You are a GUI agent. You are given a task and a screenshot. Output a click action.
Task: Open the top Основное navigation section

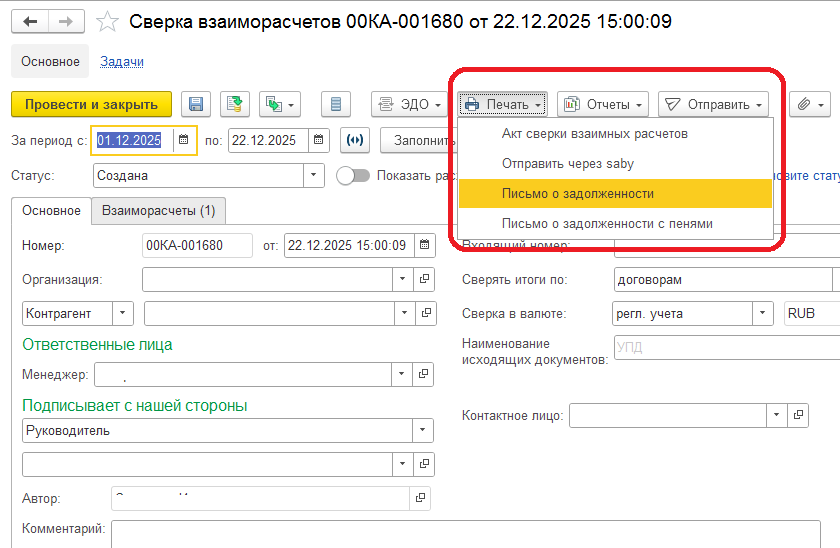(x=50, y=62)
